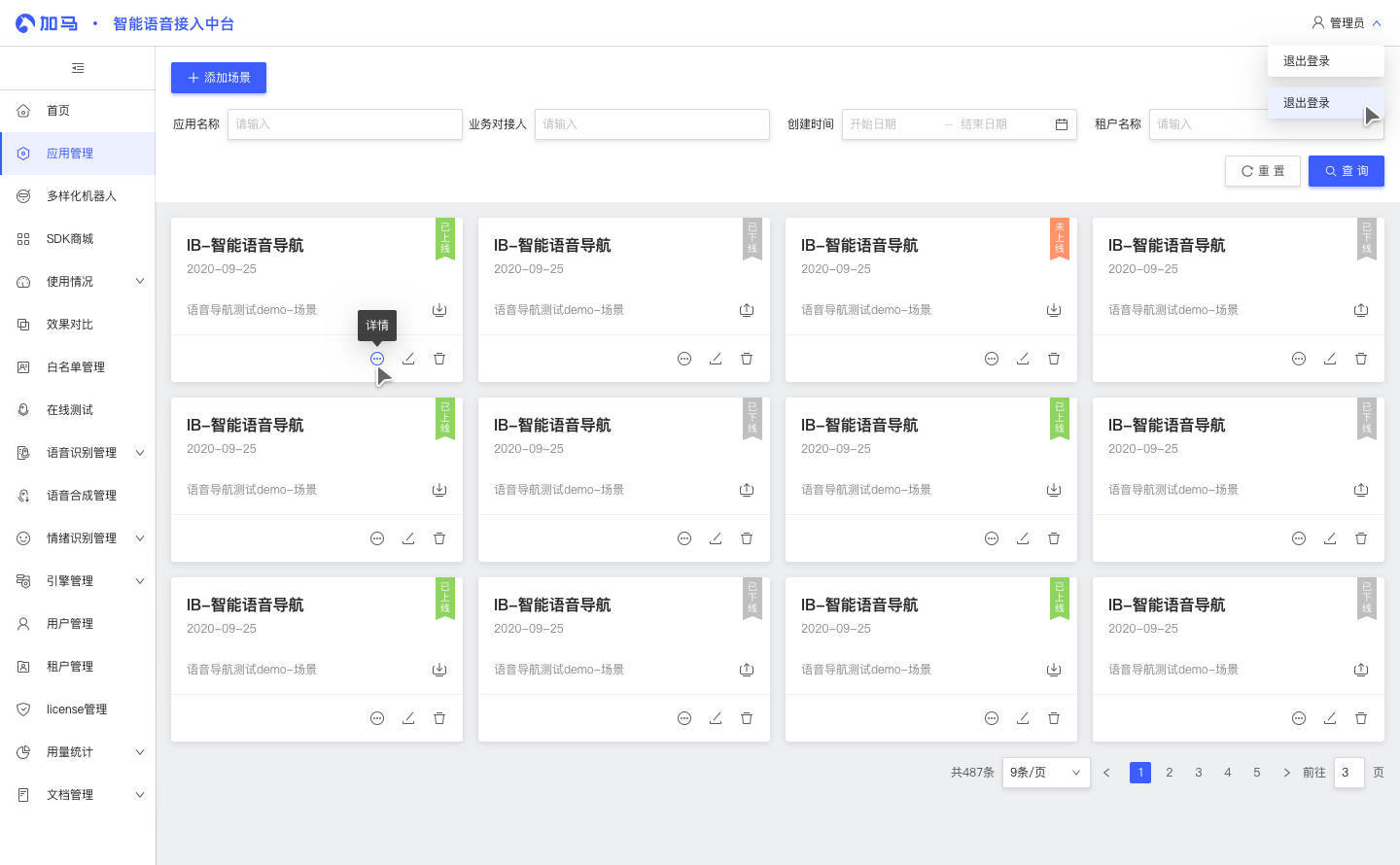Delete the first card via its trash icon

[x=439, y=359]
